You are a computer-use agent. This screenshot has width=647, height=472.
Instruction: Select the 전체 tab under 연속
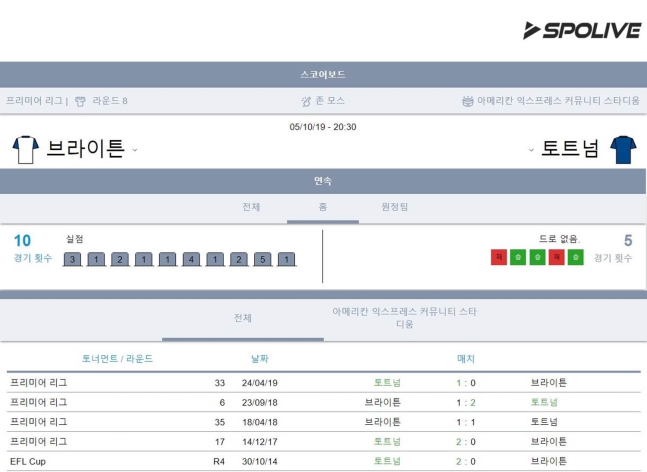251,207
